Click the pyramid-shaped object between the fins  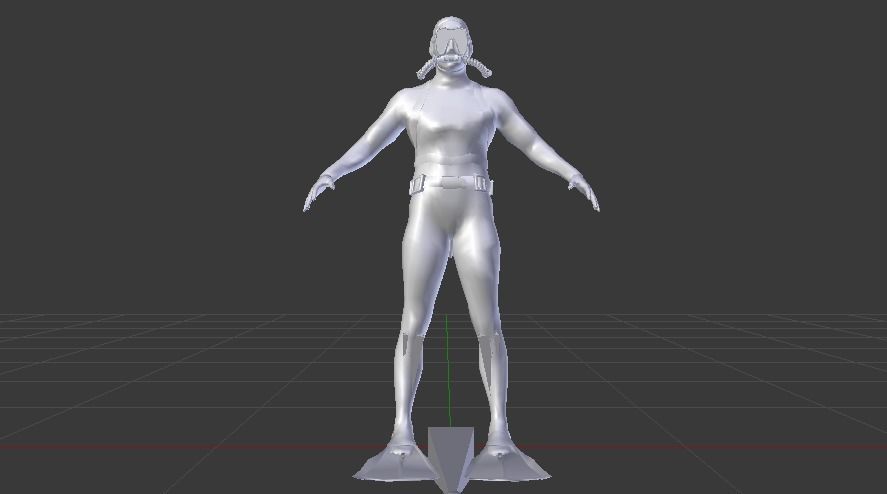coord(451,459)
